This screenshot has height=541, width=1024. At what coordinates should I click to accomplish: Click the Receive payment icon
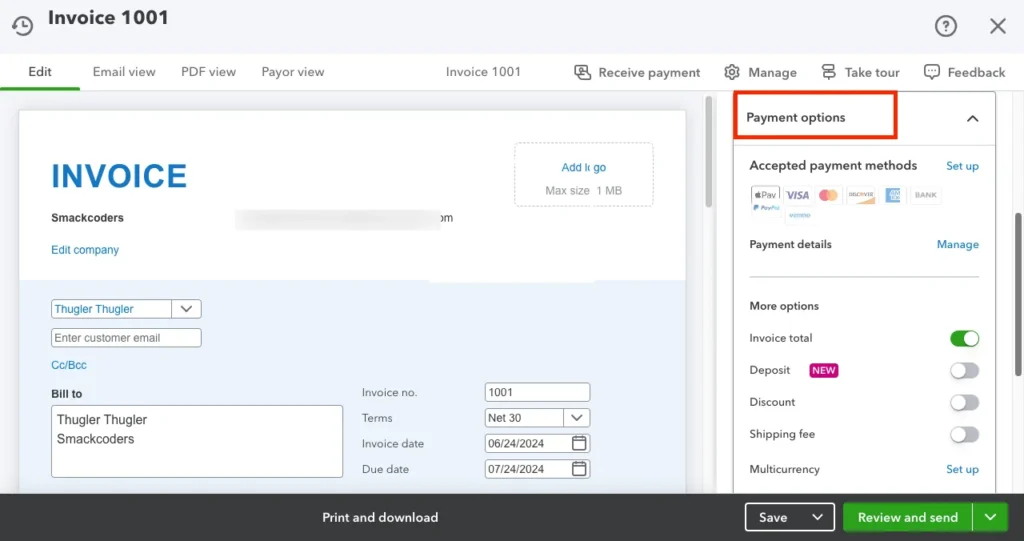click(583, 72)
